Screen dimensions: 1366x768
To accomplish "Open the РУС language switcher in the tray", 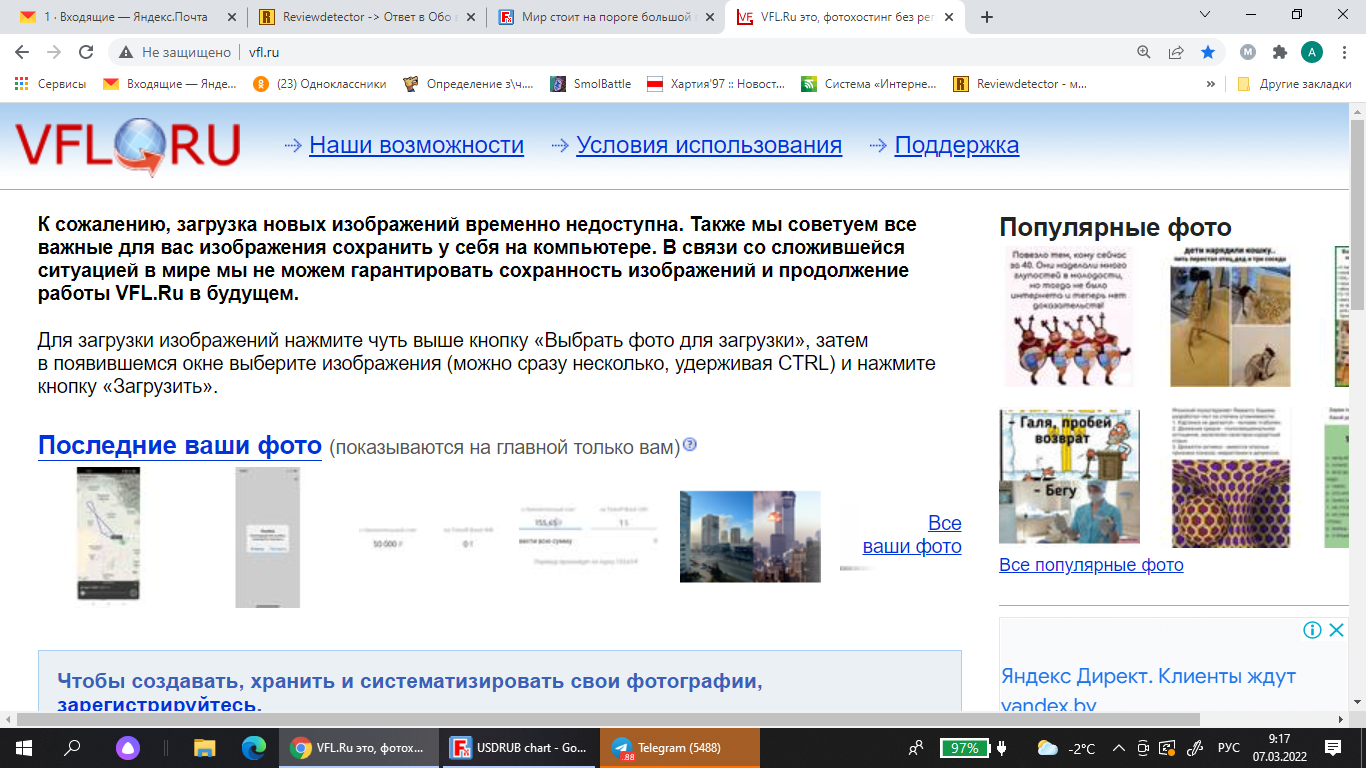I will tap(1228, 748).
